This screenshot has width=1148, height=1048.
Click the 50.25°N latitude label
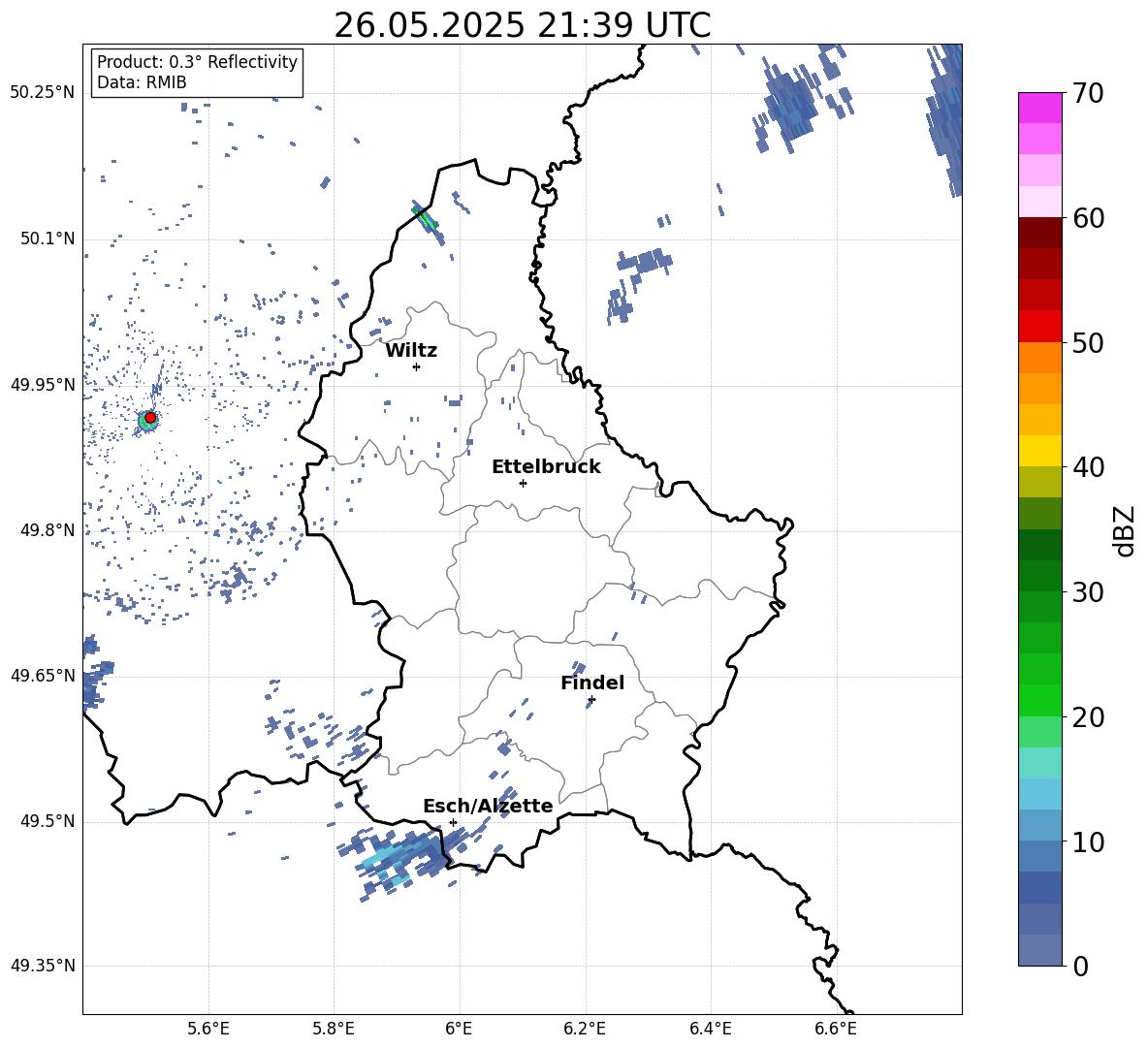tap(43, 93)
